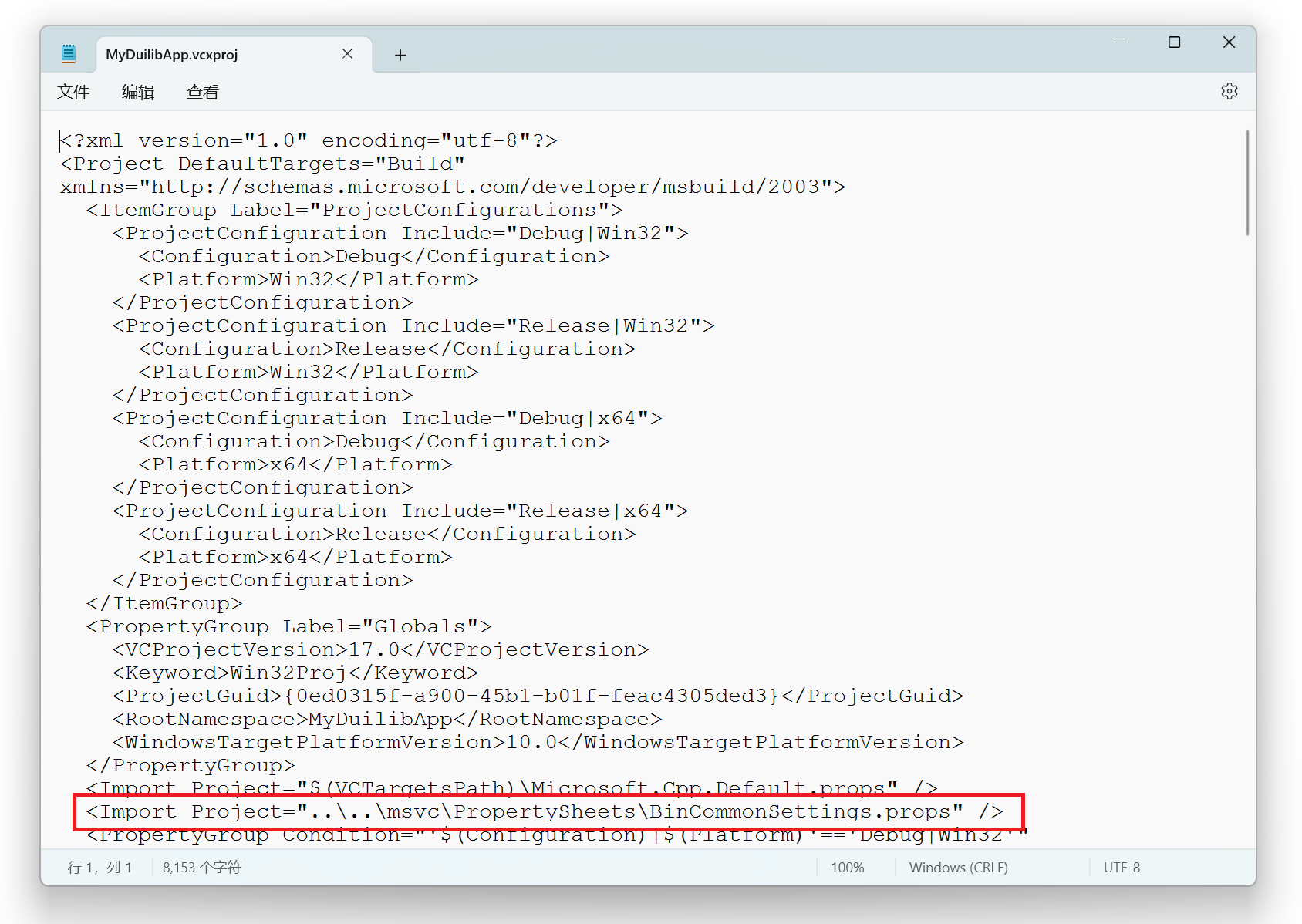Minimize the Notepad window

point(1121,42)
